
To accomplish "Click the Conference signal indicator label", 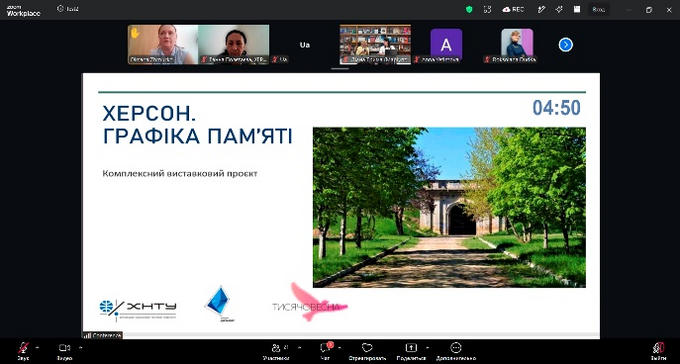I will [103, 335].
